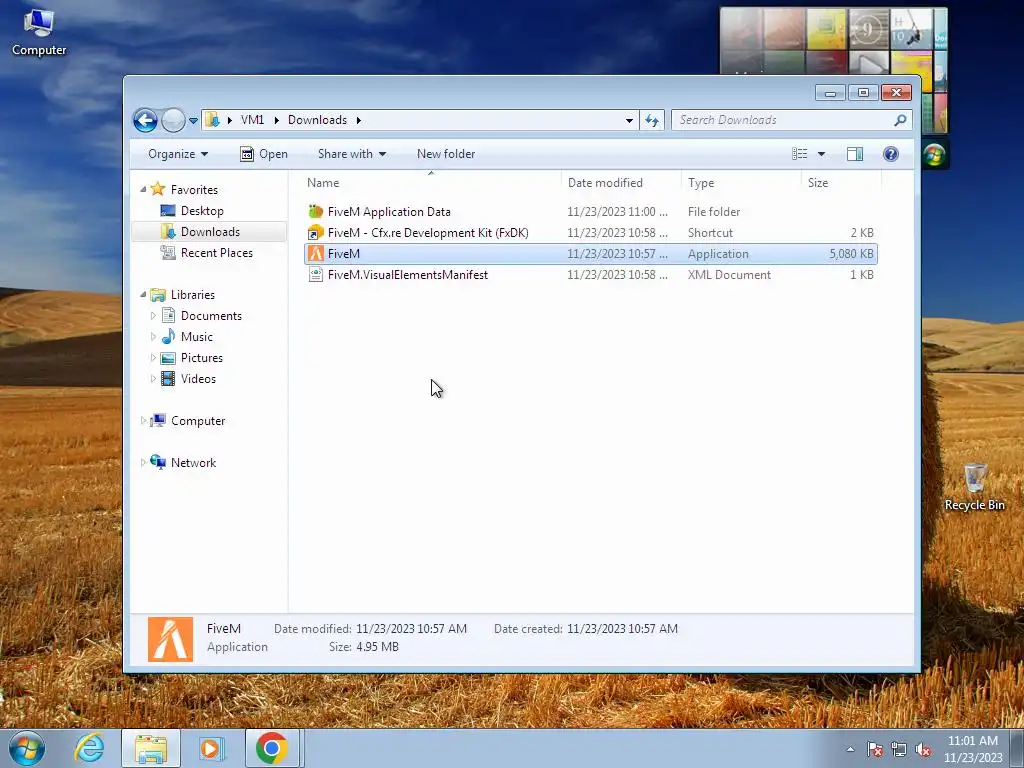The width and height of the screenshot is (1024, 768).
Task: Click the Recycle Bin desktop icon
Action: click(x=974, y=487)
